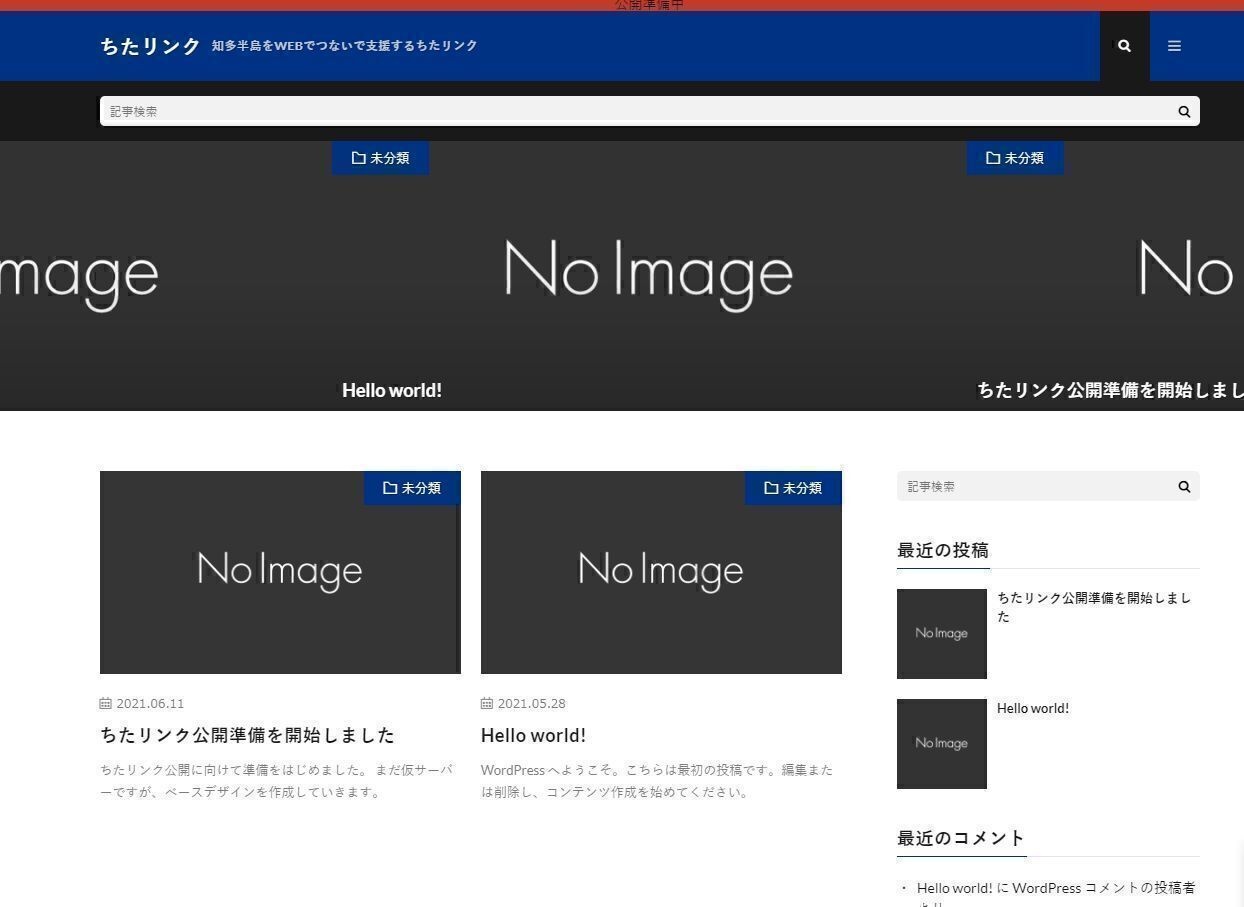Screen dimensions: 1244x907
Task: Click 未分類 folder tag on Hello world card
Action: click(x=793, y=488)
